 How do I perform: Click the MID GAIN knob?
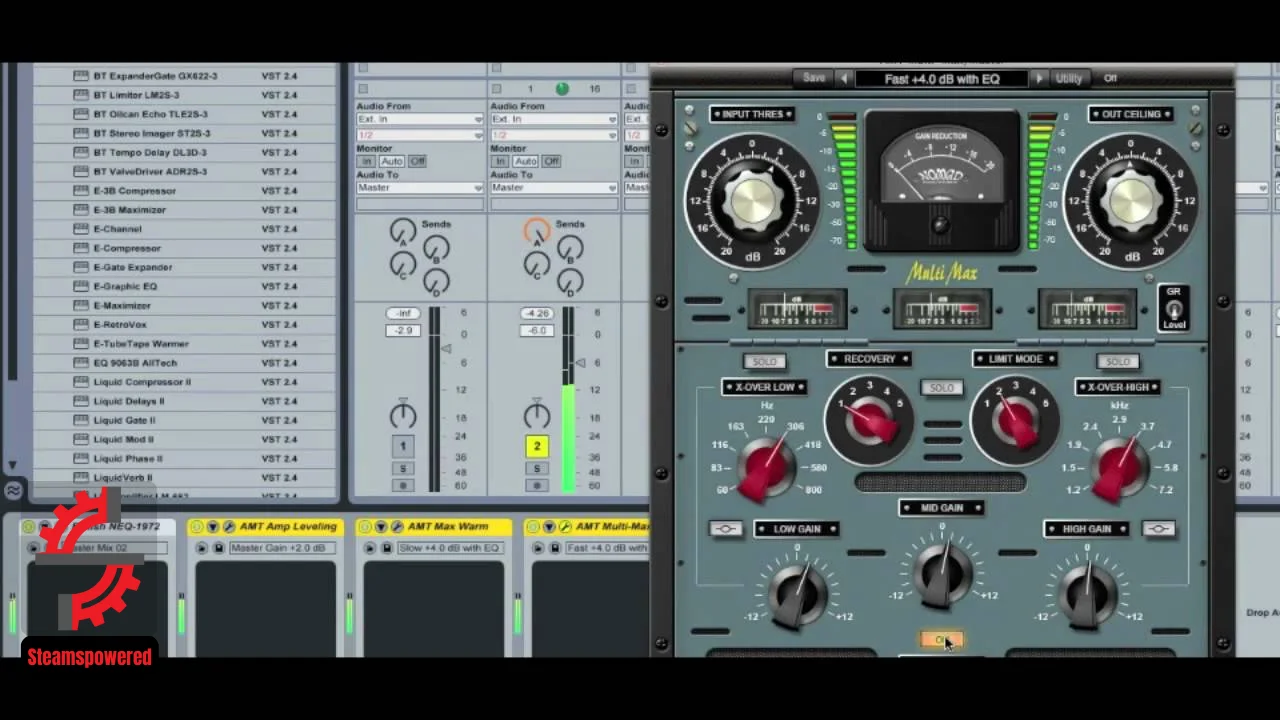[942, 573]
